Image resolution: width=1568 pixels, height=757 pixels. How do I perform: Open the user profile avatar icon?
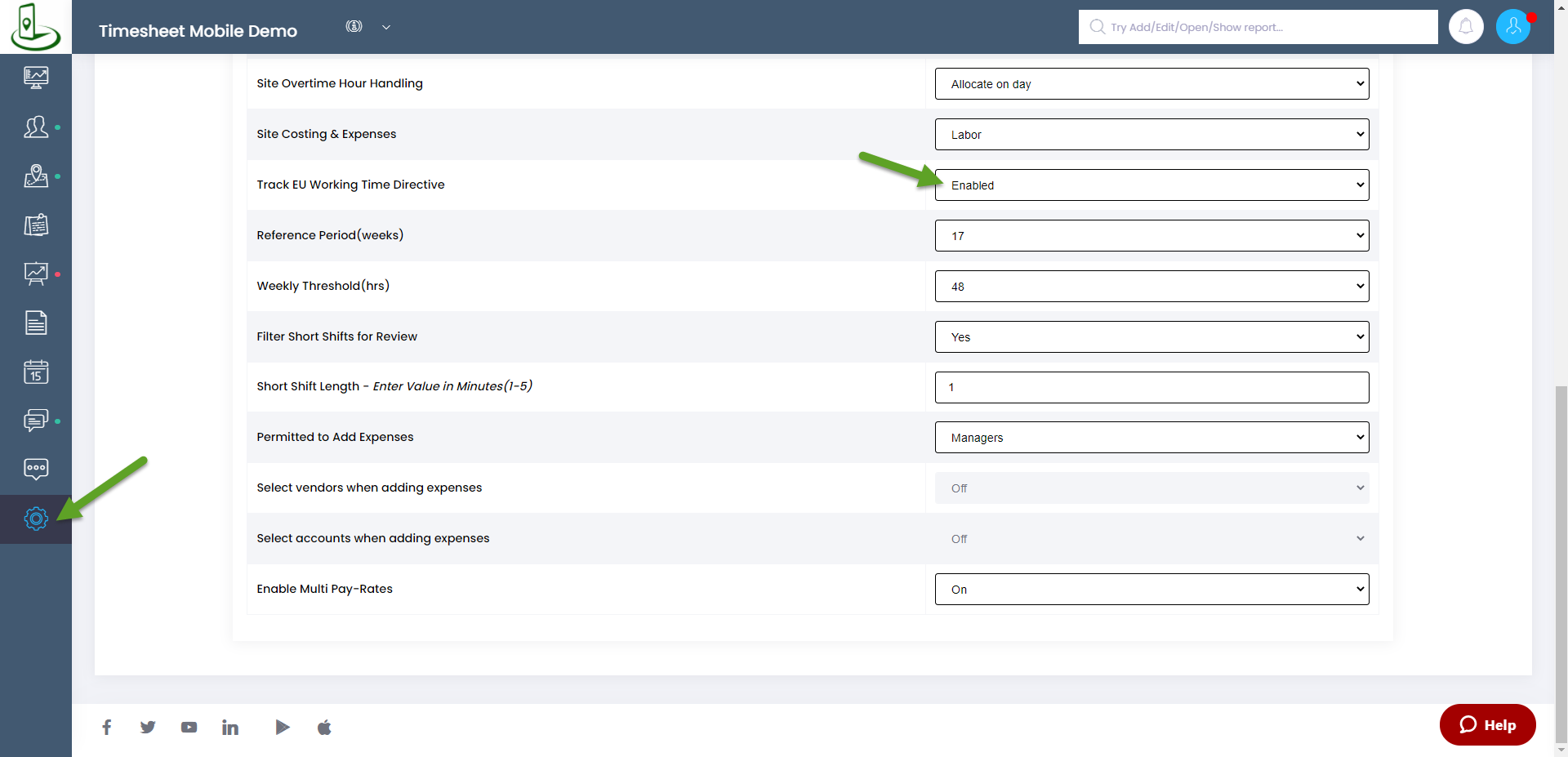pyautogui.click(x=1512, y=27)
